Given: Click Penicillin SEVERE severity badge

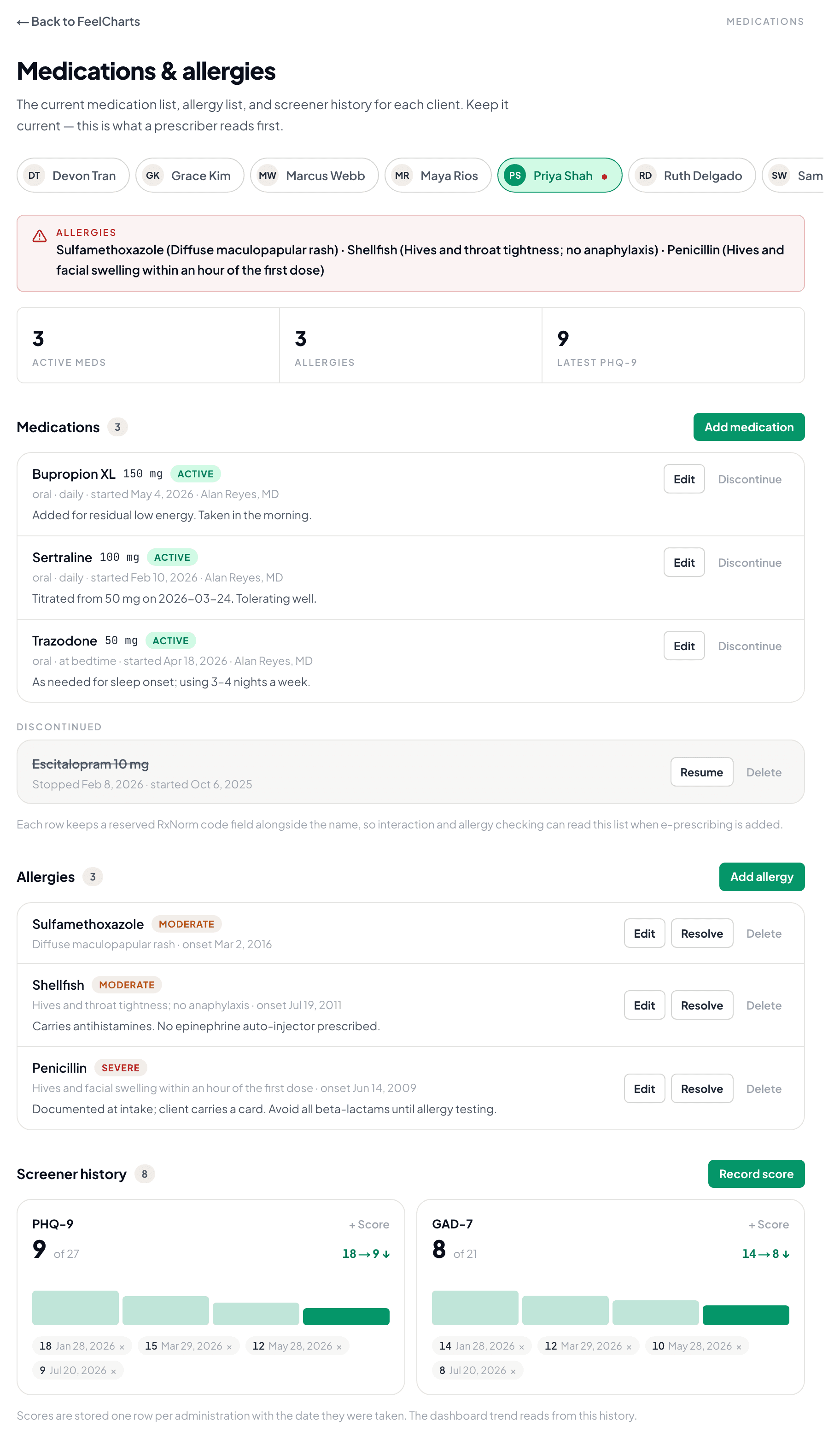Looking at the screenshot, I should pyautogui.click(x=120, y=1068).
